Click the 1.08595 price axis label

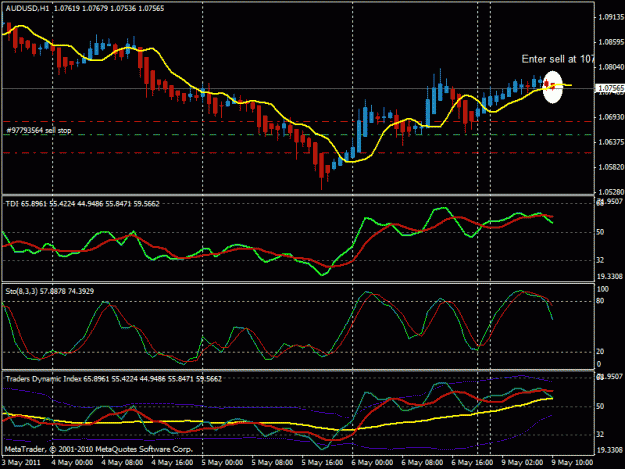pyautogui.click(x=610, y=42)
